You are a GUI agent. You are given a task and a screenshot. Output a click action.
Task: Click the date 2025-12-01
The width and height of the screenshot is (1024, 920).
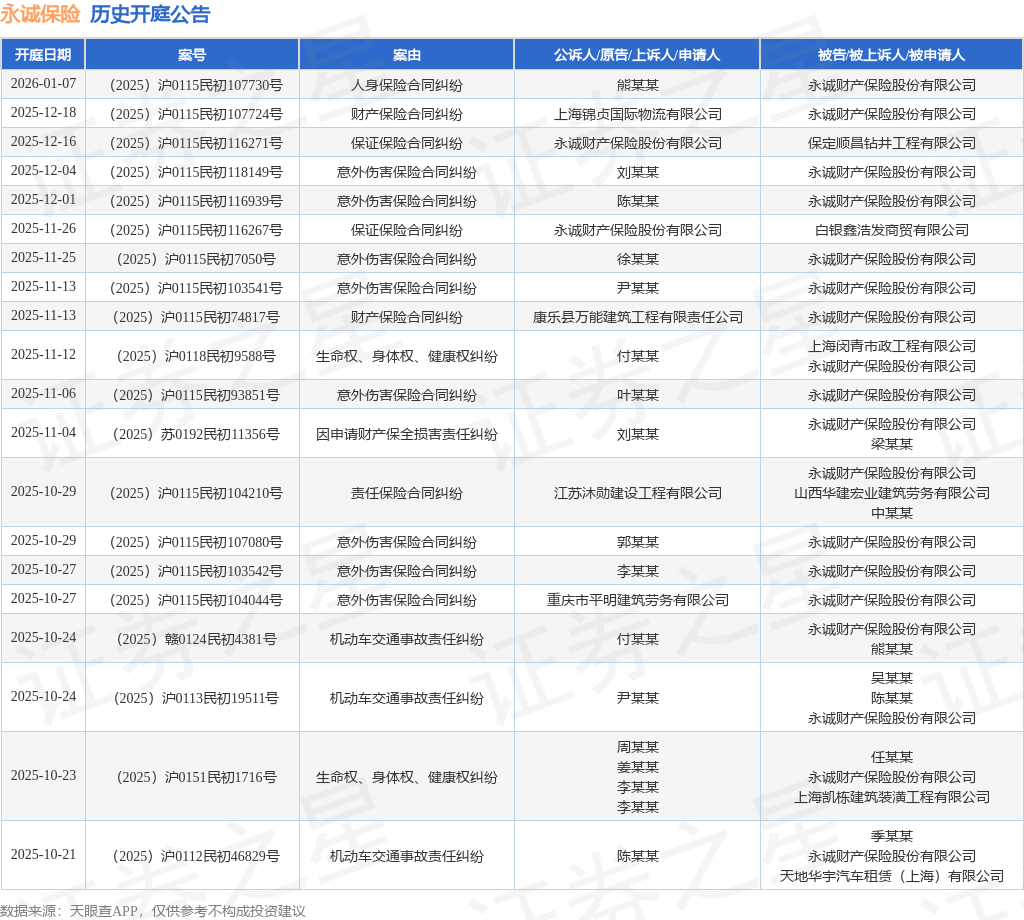(x=43, y=199)
